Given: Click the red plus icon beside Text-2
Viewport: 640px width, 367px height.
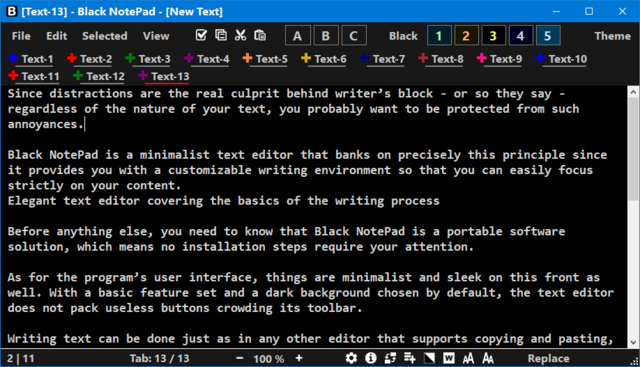Looking at the screenshot, I should point(72,58).
